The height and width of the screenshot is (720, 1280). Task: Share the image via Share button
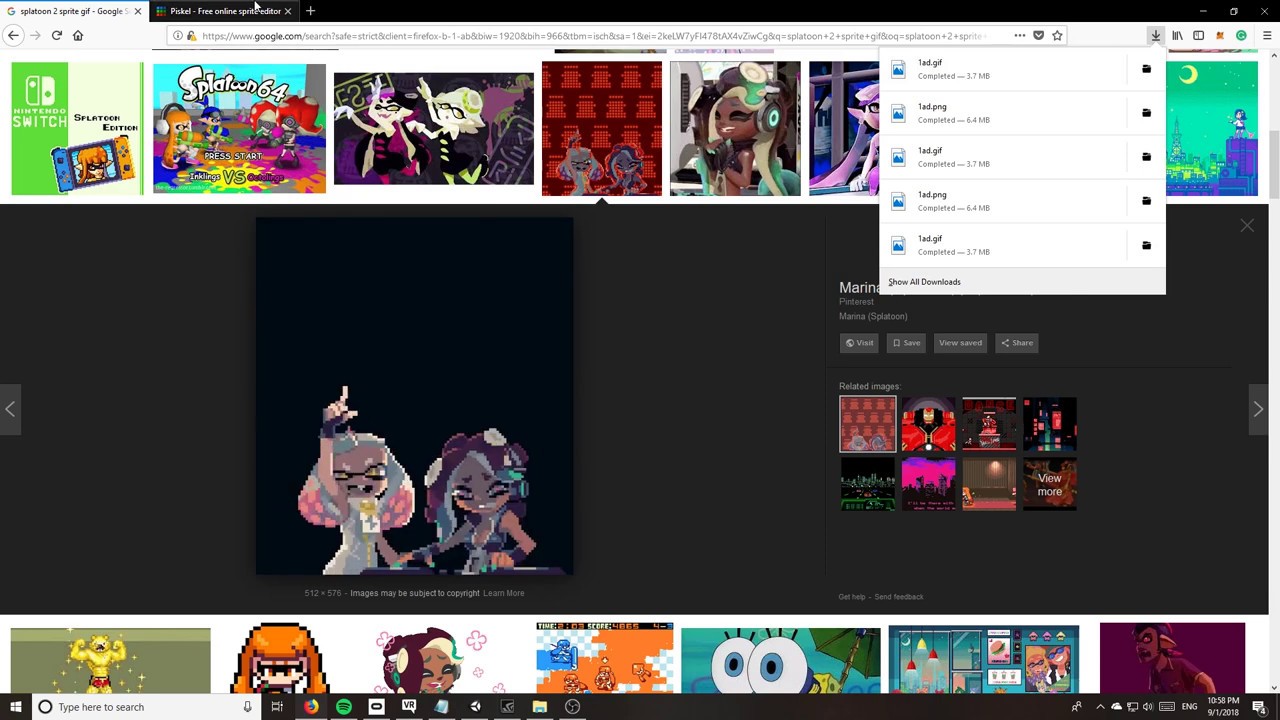(1017, 343)
